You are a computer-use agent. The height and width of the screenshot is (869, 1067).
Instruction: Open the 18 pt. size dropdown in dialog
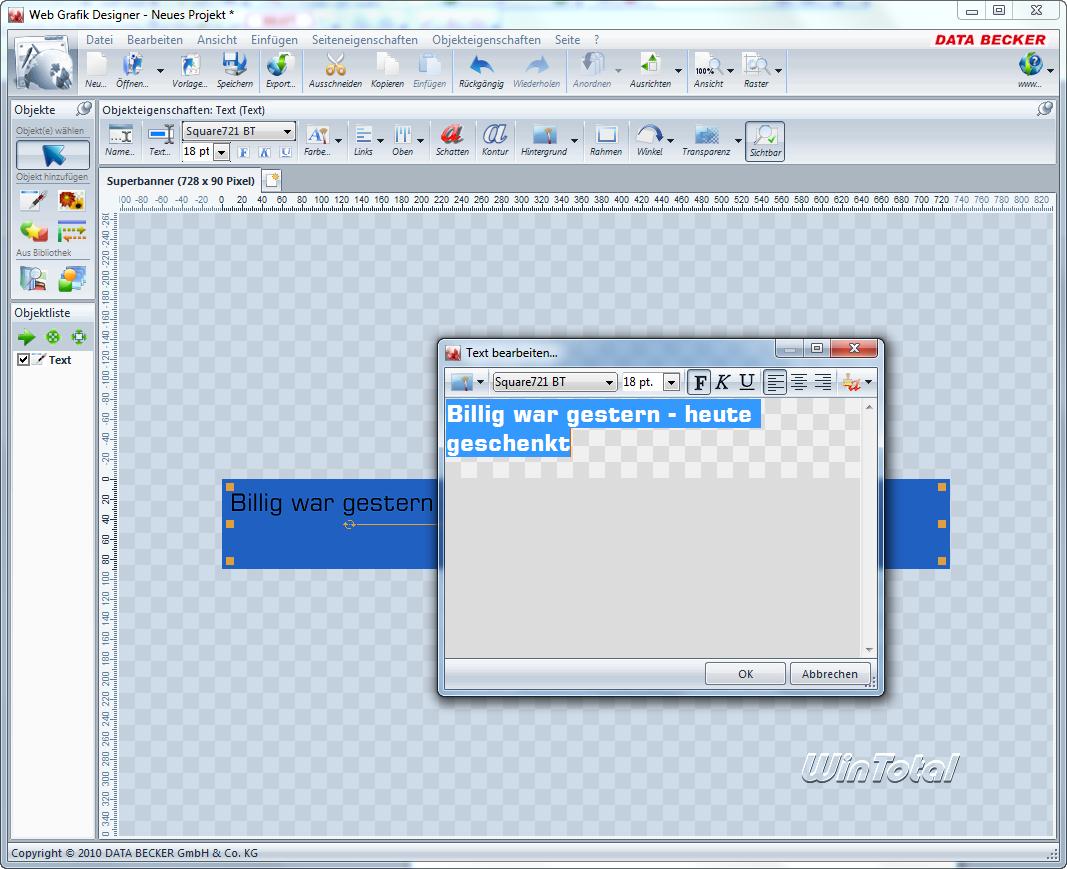coord(671,383)
